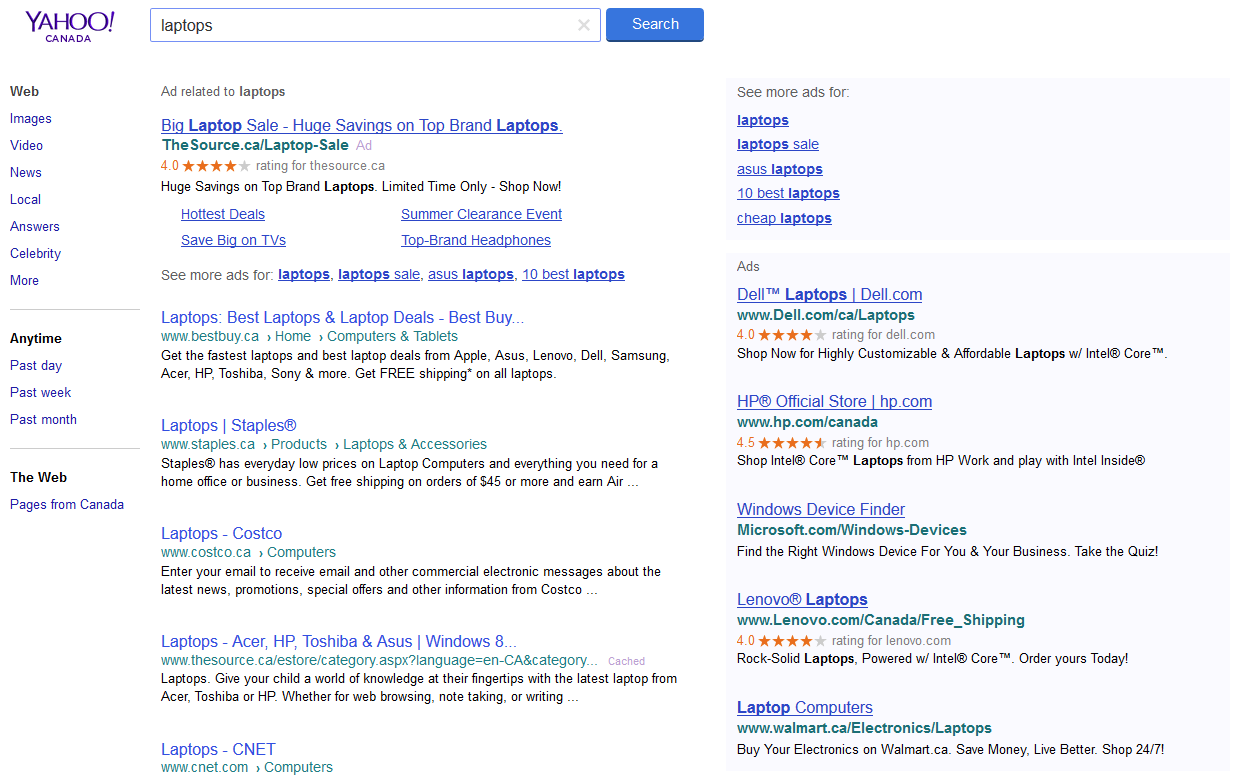Open the Video search category

click(x=26, y=146)
